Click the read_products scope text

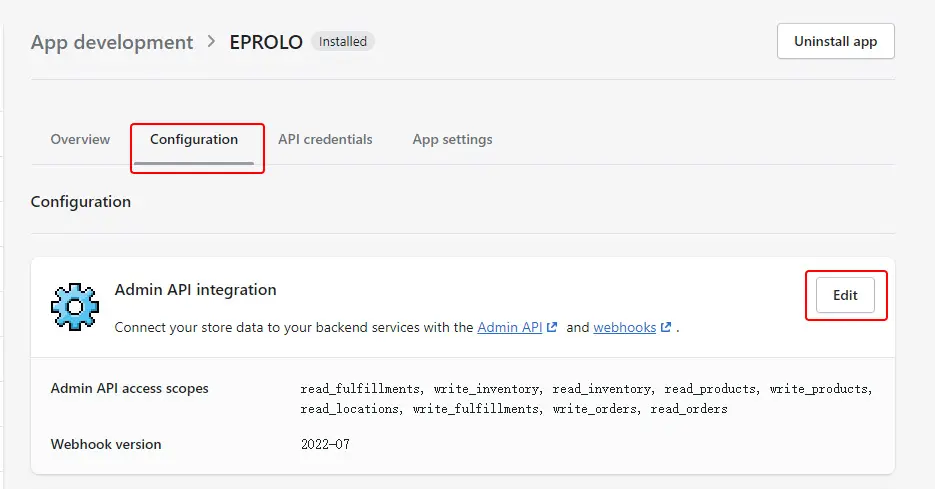pyautogui.click(x=710, y=389)
